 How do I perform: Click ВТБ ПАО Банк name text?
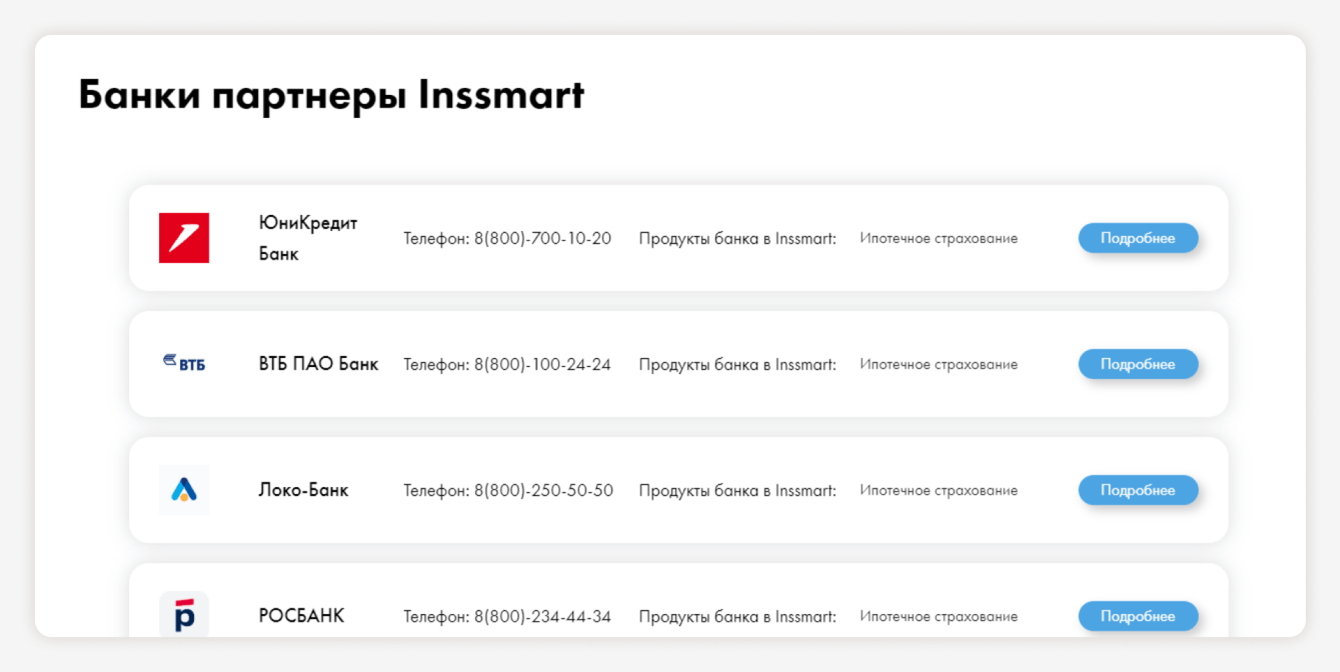318,364
